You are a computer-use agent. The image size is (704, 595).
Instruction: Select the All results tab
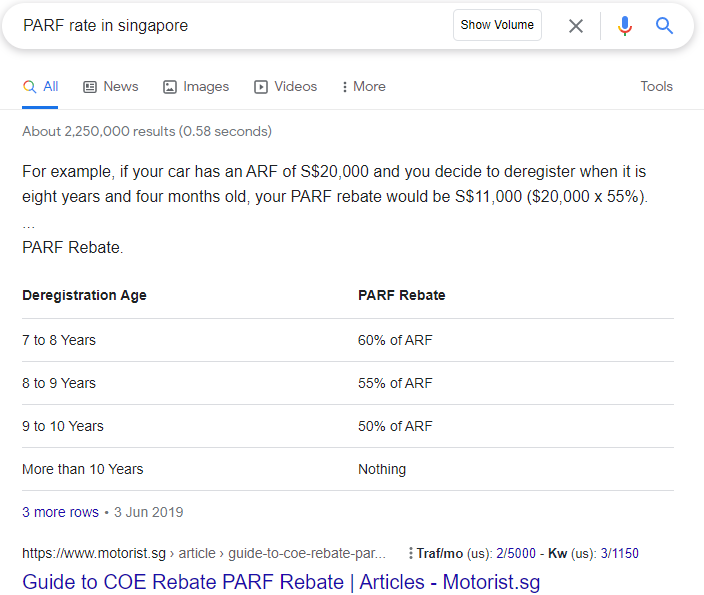tap(41, 87)
